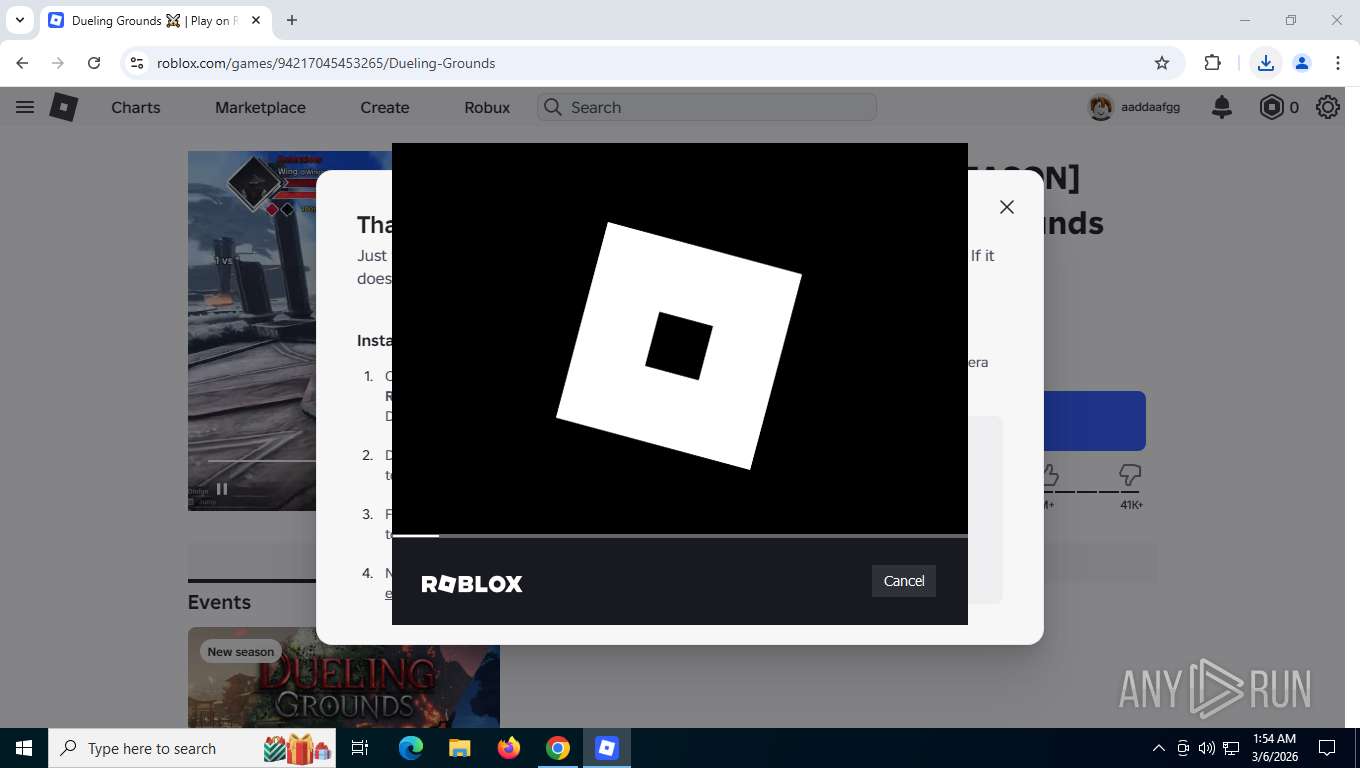Open the Robux page
This screenshot has height=768, width=1360.
pyautogui.click(x=487, y=107)
